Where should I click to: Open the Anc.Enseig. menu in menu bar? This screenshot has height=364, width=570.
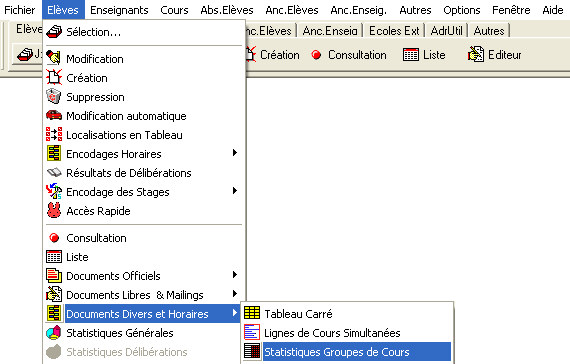[358, 10]
